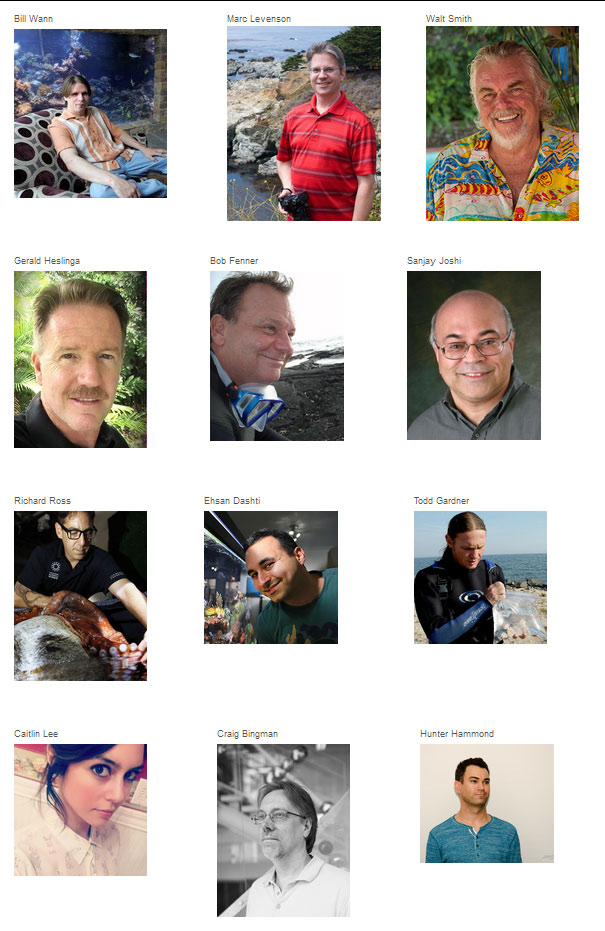Select the photo under Hunter Hammond

487,803
